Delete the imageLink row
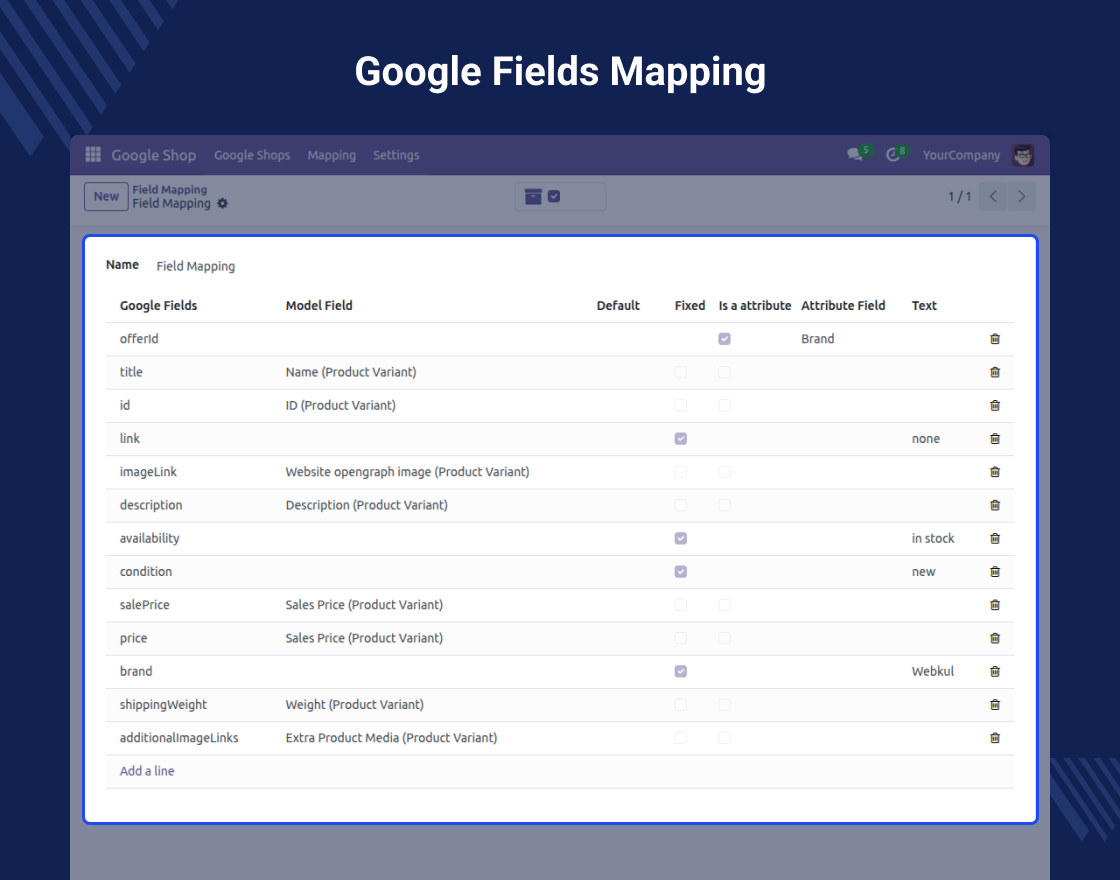1120x880 pixels. pyautogui.click(x=995, y=471)
